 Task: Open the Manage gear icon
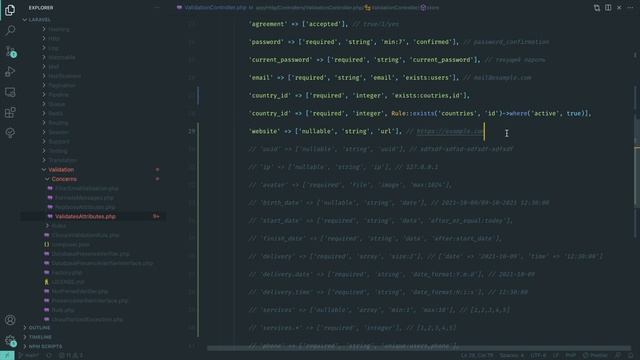click(10, 340)
